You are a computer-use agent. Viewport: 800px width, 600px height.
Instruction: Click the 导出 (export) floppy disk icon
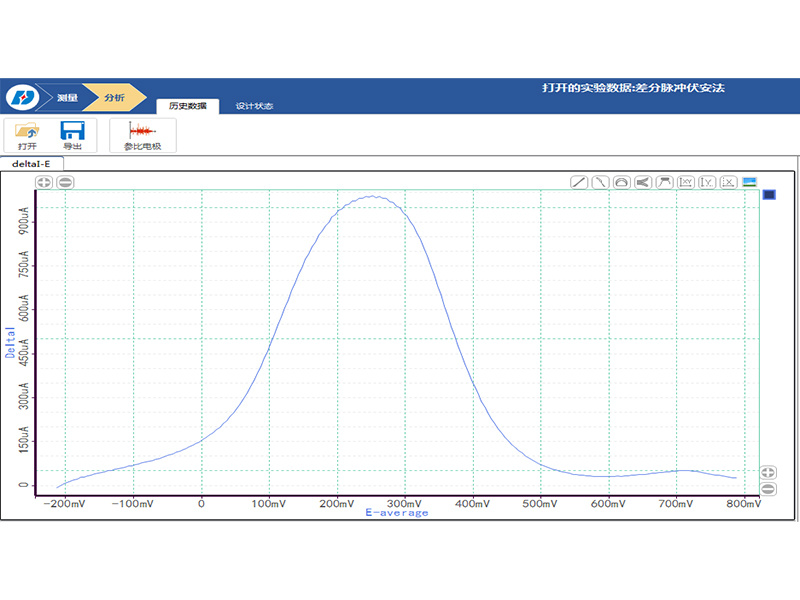tap(72, 131)
